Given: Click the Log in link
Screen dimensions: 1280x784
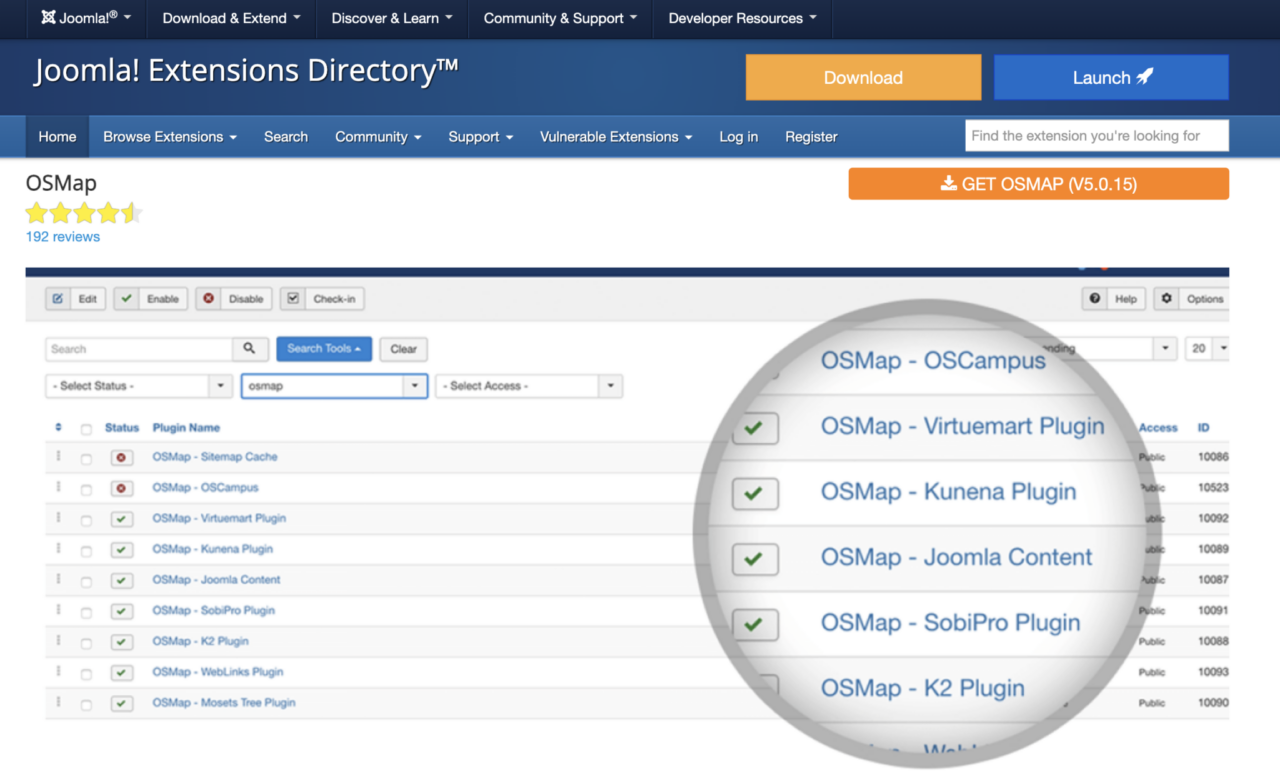Looking at the screenshot, I should [x=739, y=137].
